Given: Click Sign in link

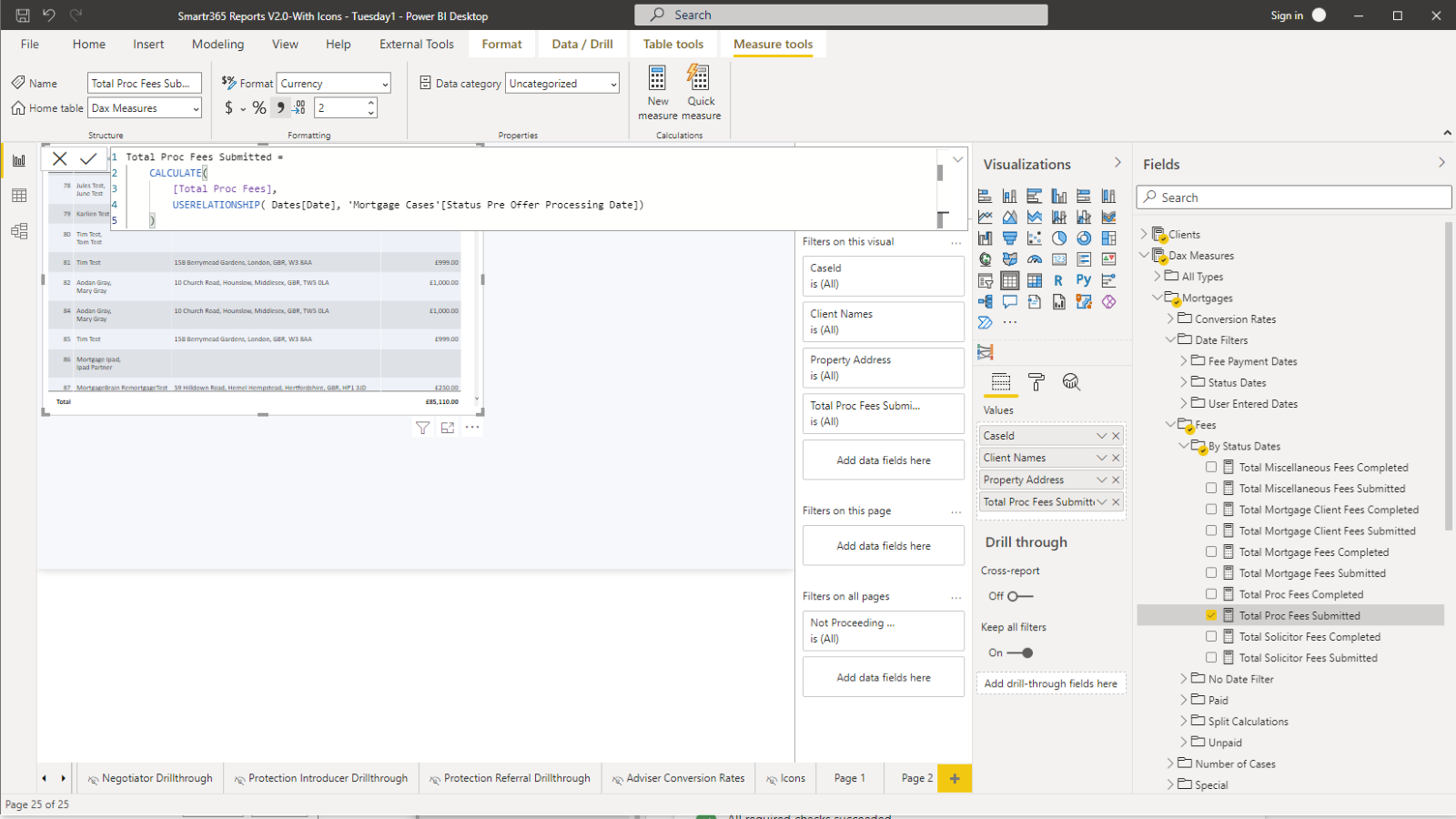Looking at the screenshot, I should 1287,15.
